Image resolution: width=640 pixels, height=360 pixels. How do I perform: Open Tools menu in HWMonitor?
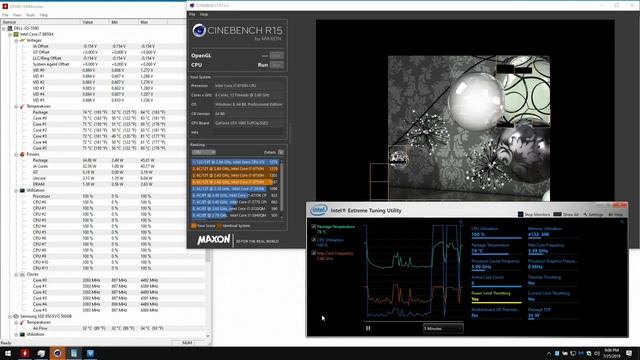[x=30, y=15]
